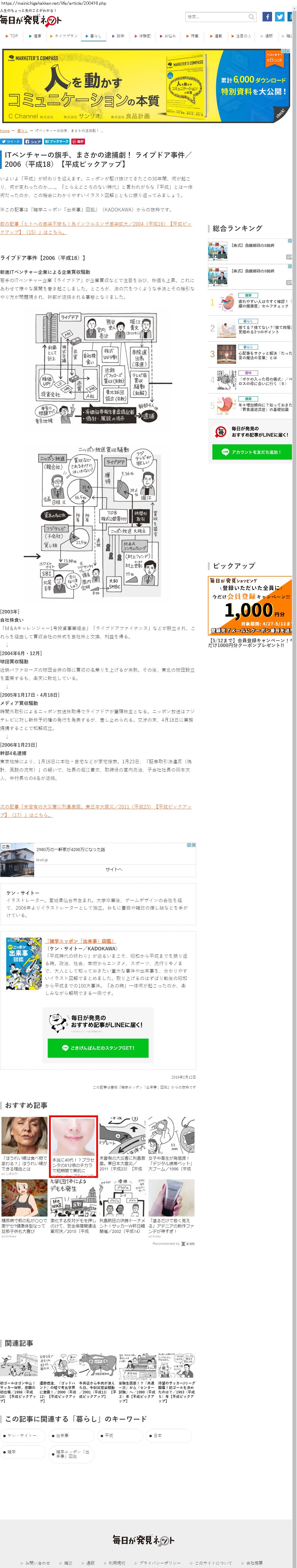Screen dimensions: 297x1568
Task: Click the red Pinterest 保存 button
Action: [x=78, y=141]
